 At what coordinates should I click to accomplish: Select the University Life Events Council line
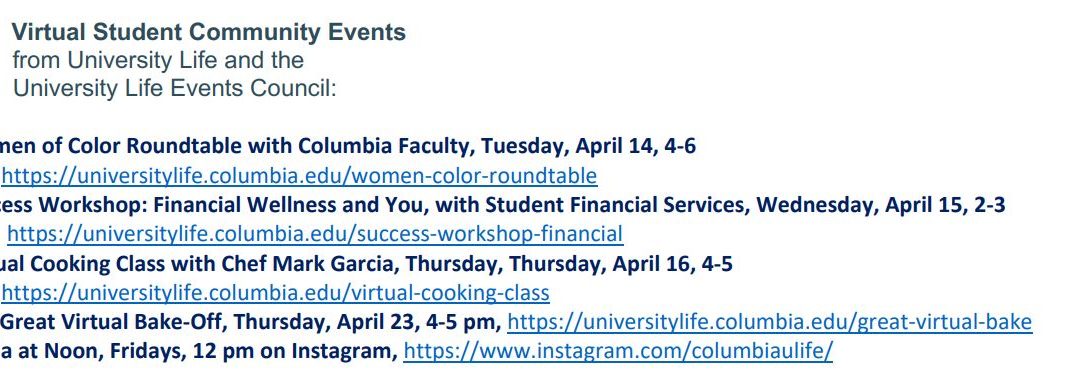tap(174, 89)
